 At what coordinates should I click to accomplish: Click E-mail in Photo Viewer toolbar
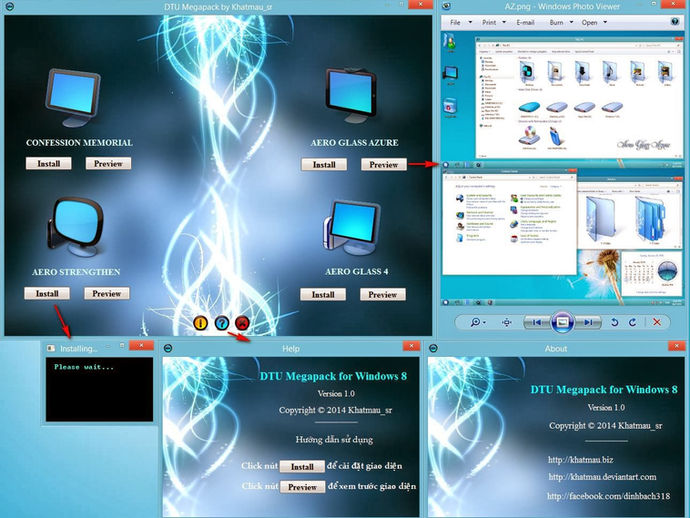525,22
